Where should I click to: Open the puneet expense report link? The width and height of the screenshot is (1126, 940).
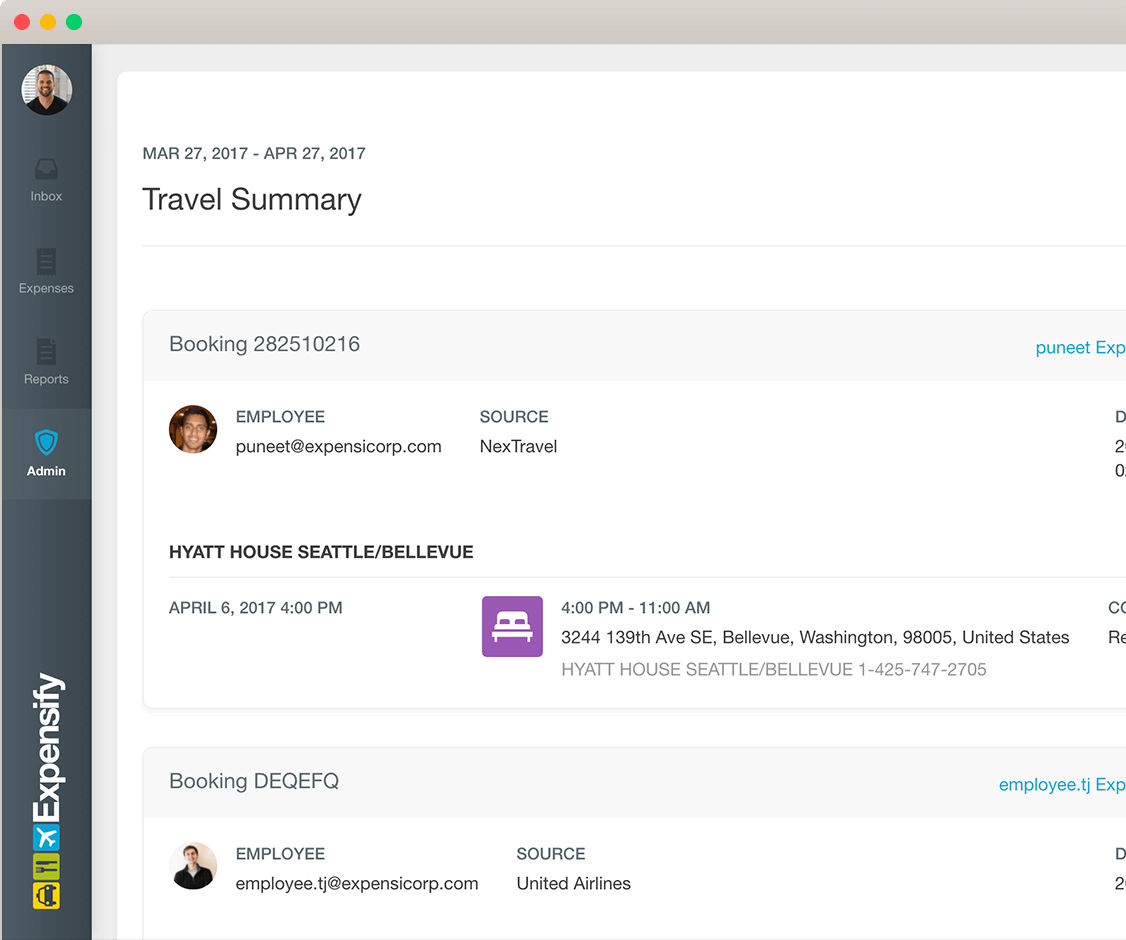1079,348
